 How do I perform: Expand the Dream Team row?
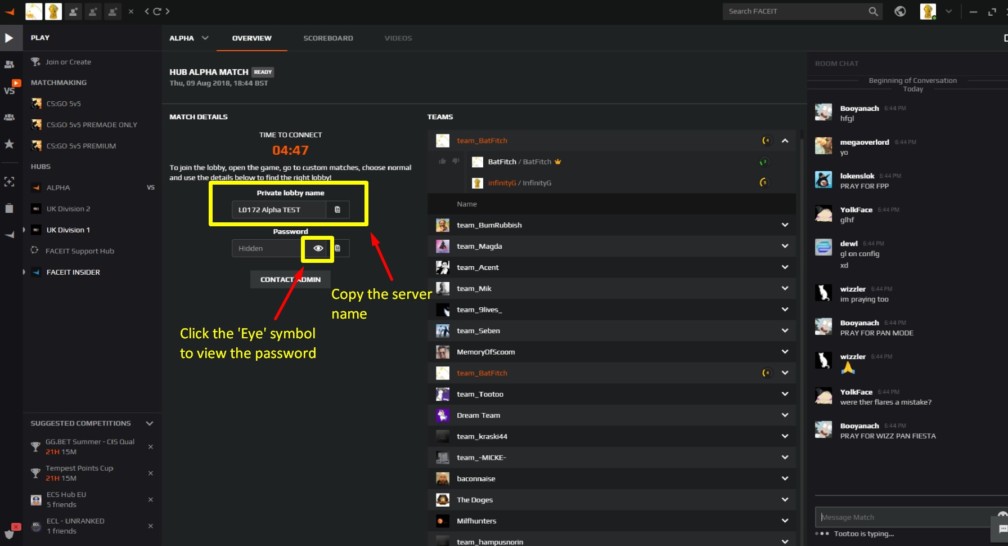click(785, 415)
